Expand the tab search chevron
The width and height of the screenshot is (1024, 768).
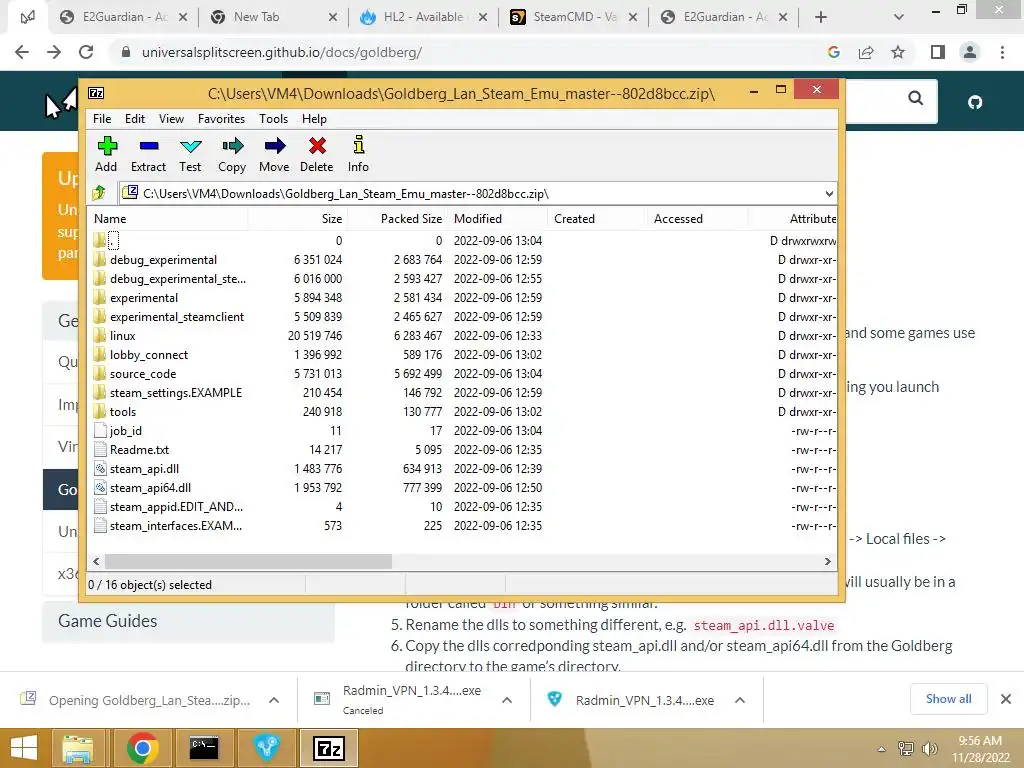click(x=899, y=17)
